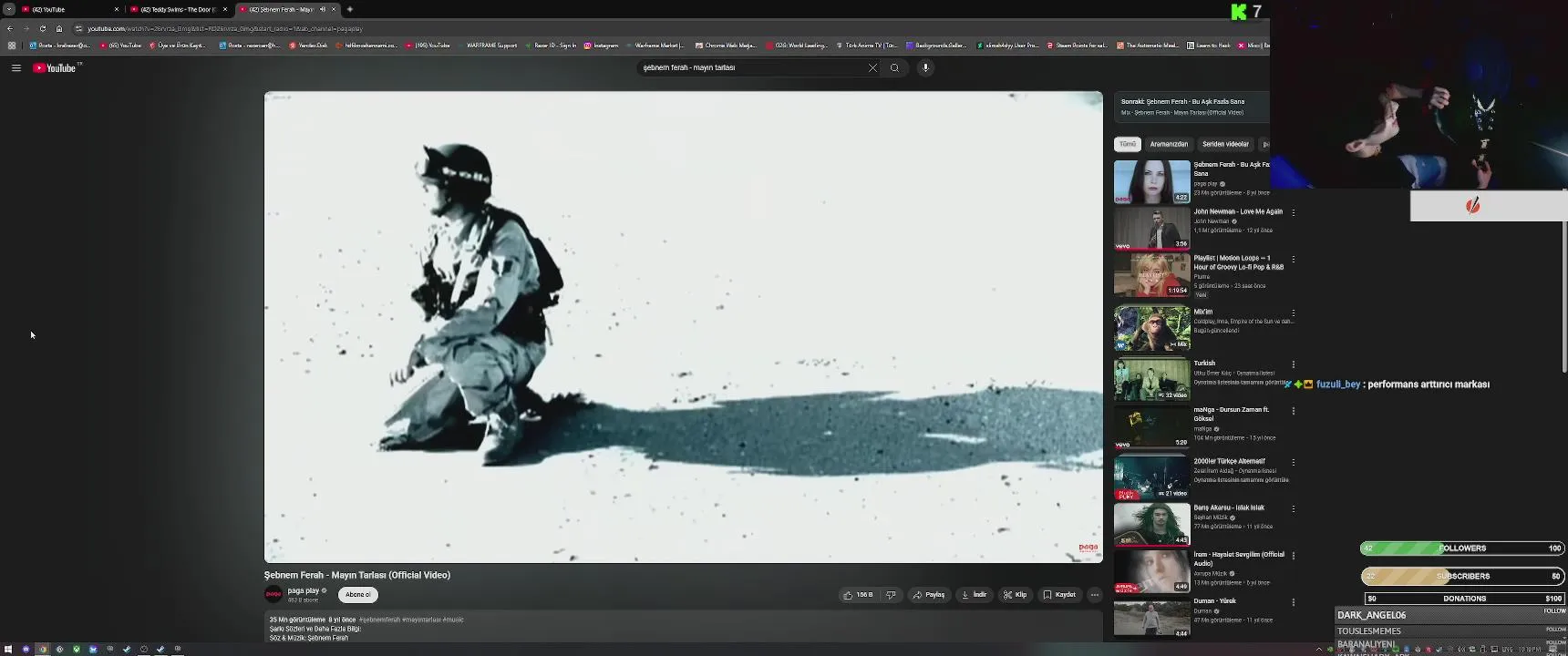Open options menu for John Newman video
1568x656 pixels.
[1293, 212]
